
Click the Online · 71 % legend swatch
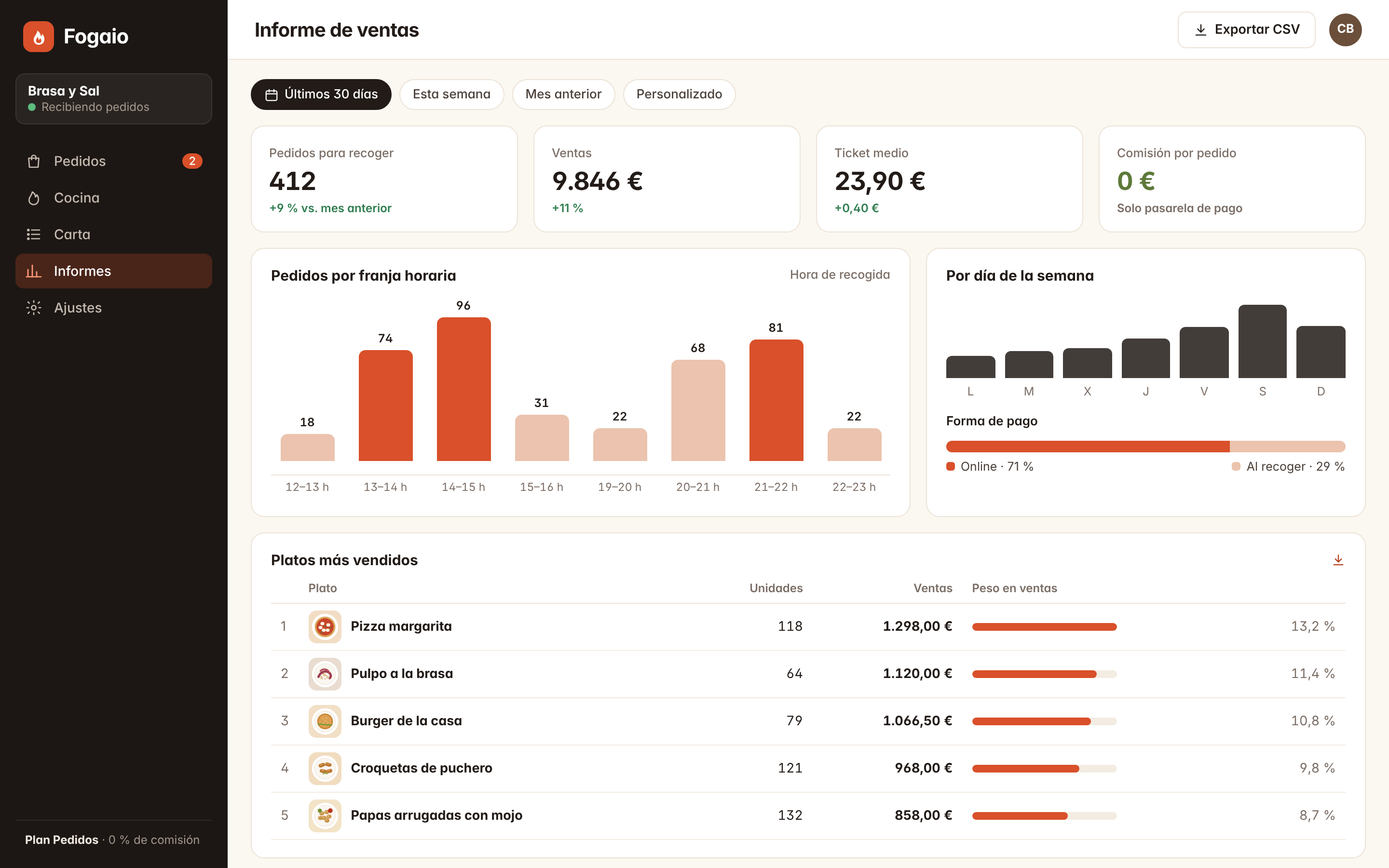click(x=950, y=467)
